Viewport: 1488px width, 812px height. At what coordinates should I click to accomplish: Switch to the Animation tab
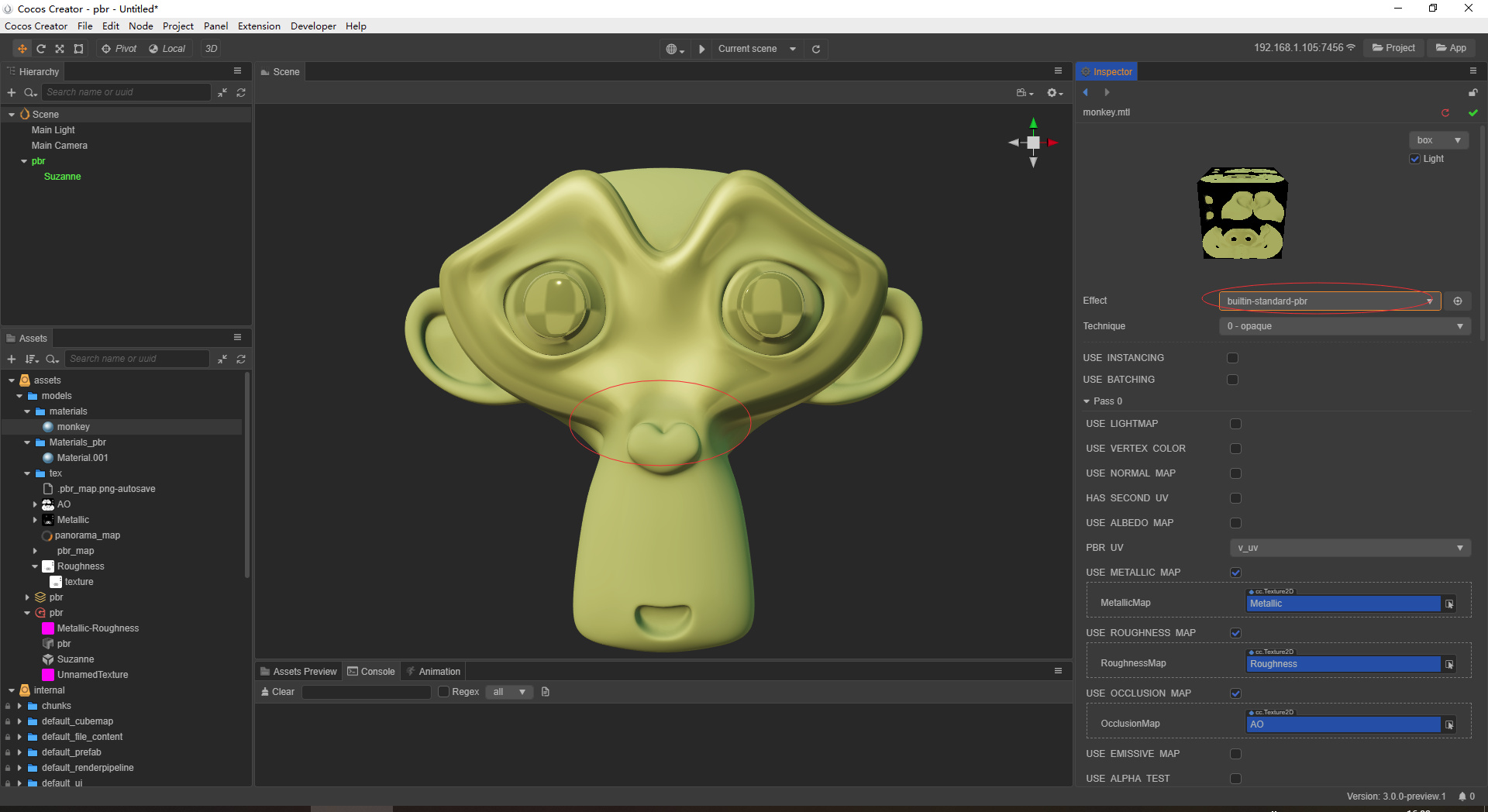434,671
